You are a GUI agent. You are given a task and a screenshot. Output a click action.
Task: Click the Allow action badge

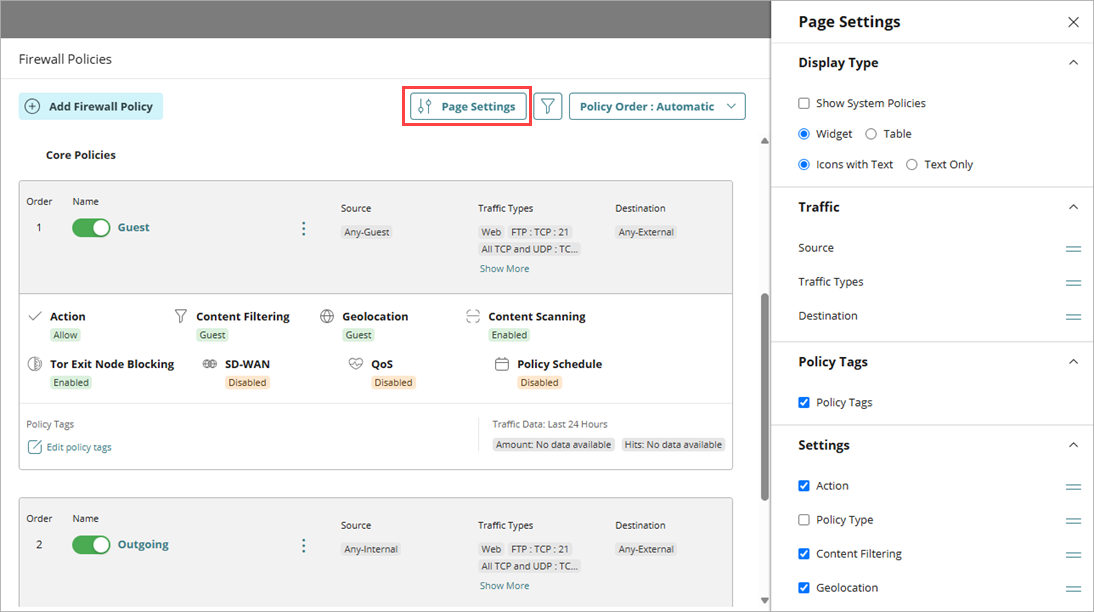[x=65, y=335]
